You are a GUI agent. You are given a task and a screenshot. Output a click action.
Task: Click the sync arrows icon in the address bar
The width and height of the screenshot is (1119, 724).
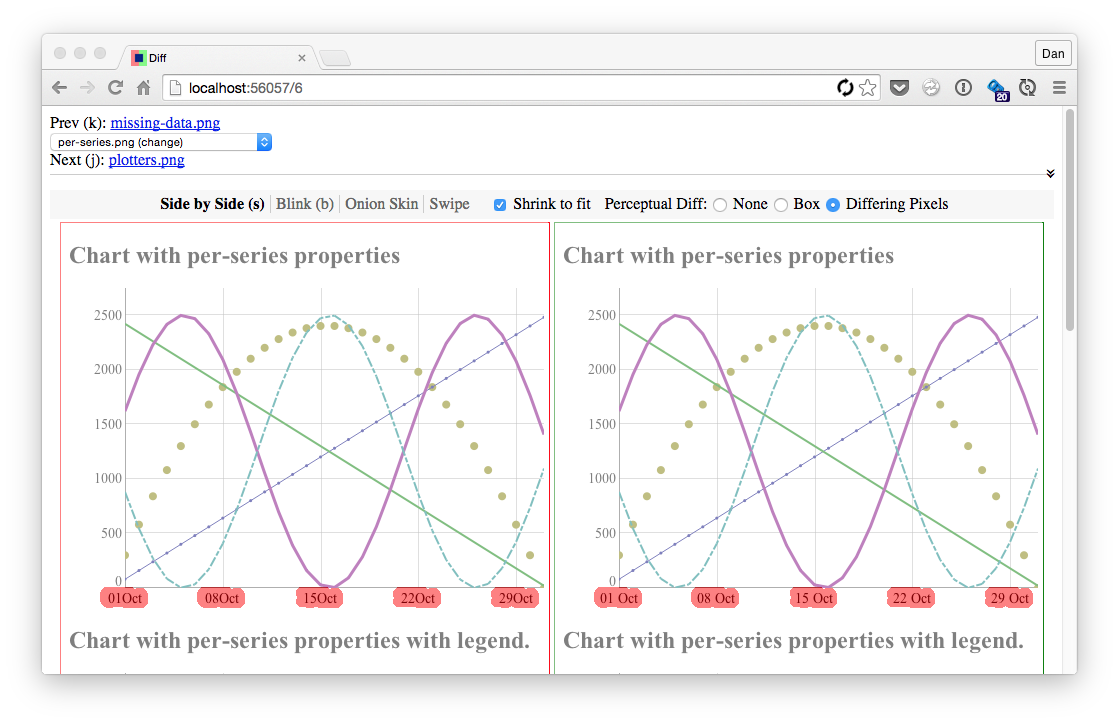coord(845,88)
